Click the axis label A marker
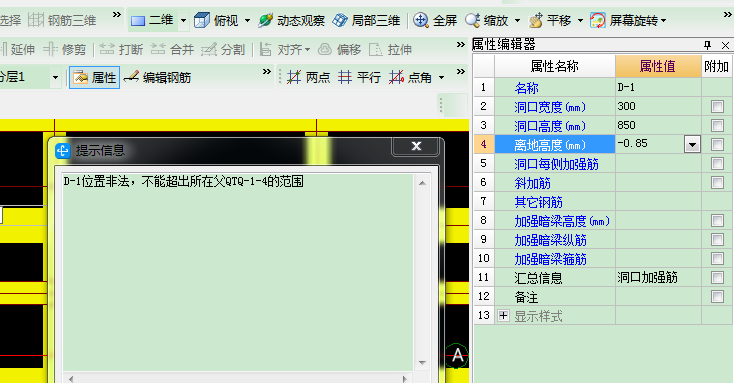734x383 pixels. point(457,355)
